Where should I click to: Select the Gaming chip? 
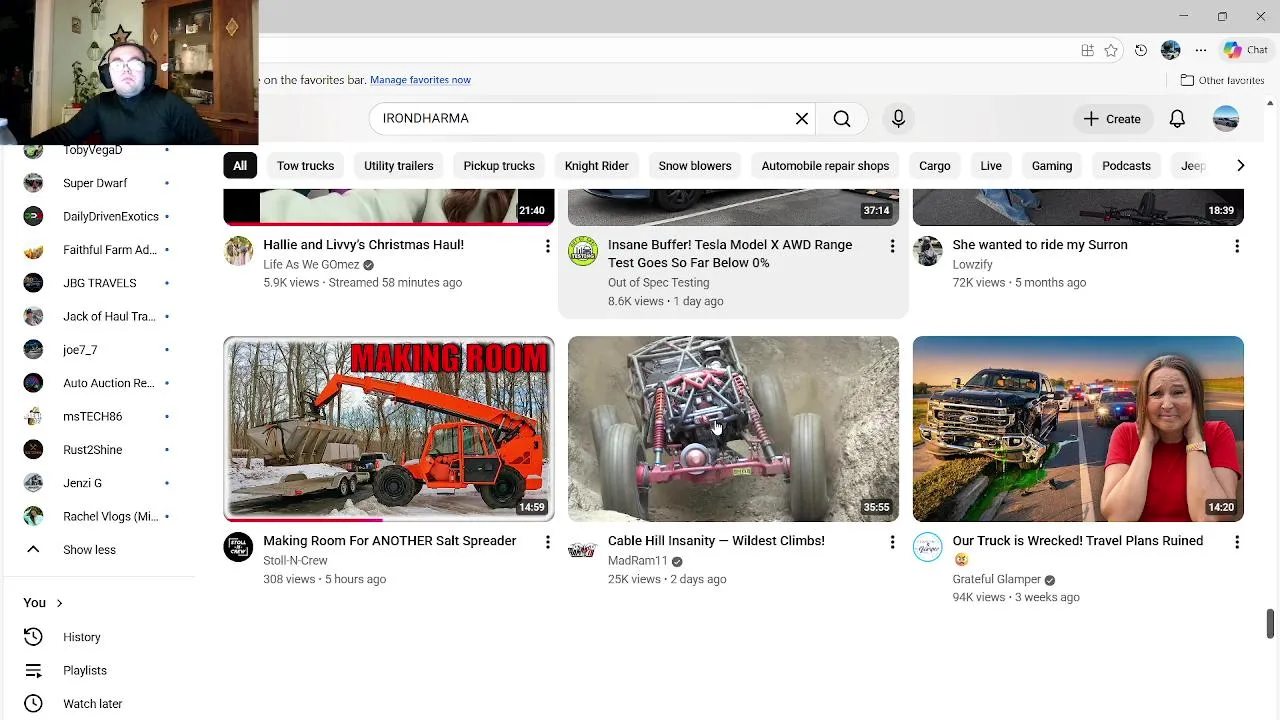point(1052,166)
